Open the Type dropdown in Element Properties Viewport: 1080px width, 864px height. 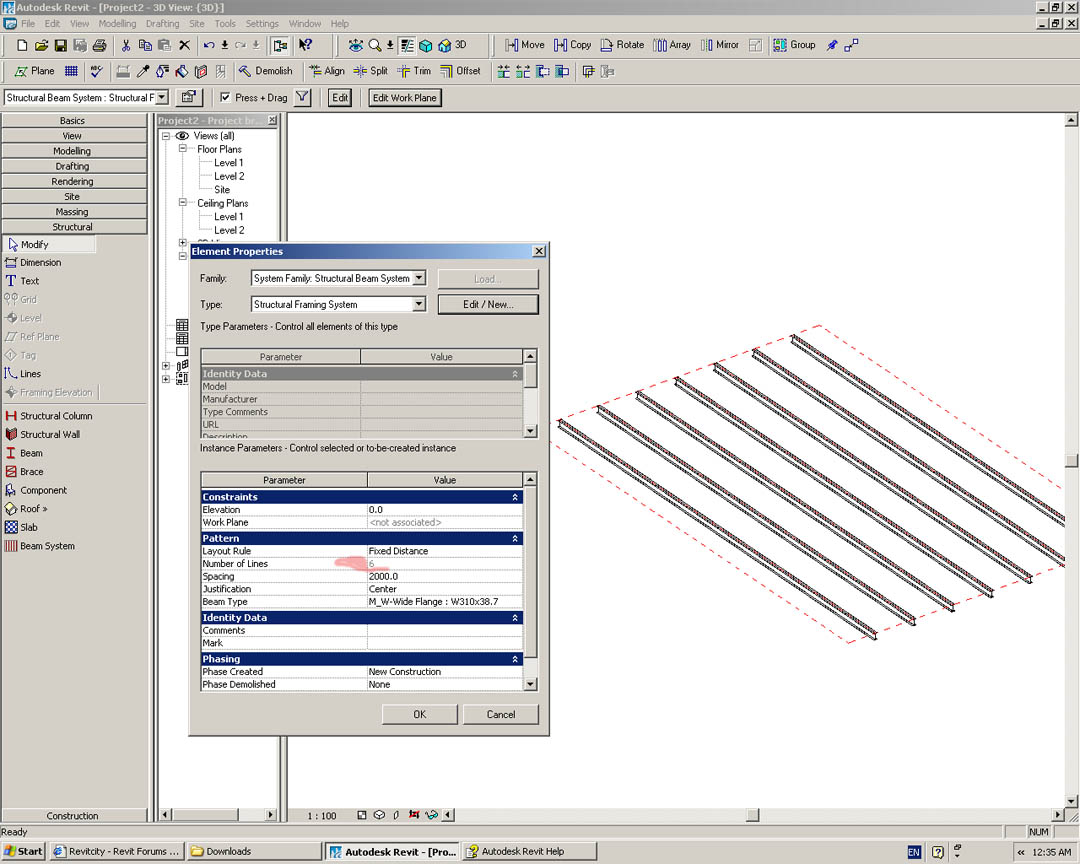419,304
